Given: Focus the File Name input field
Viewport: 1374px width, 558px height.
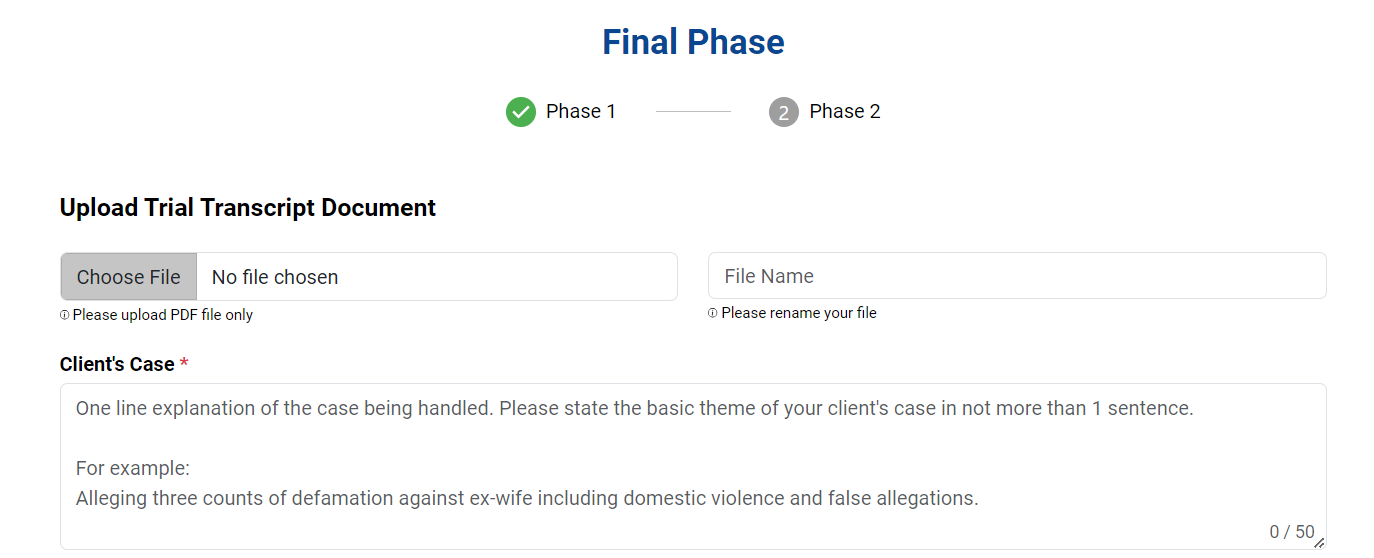Looking at the screenshot, I should (x=1017, y=276).
